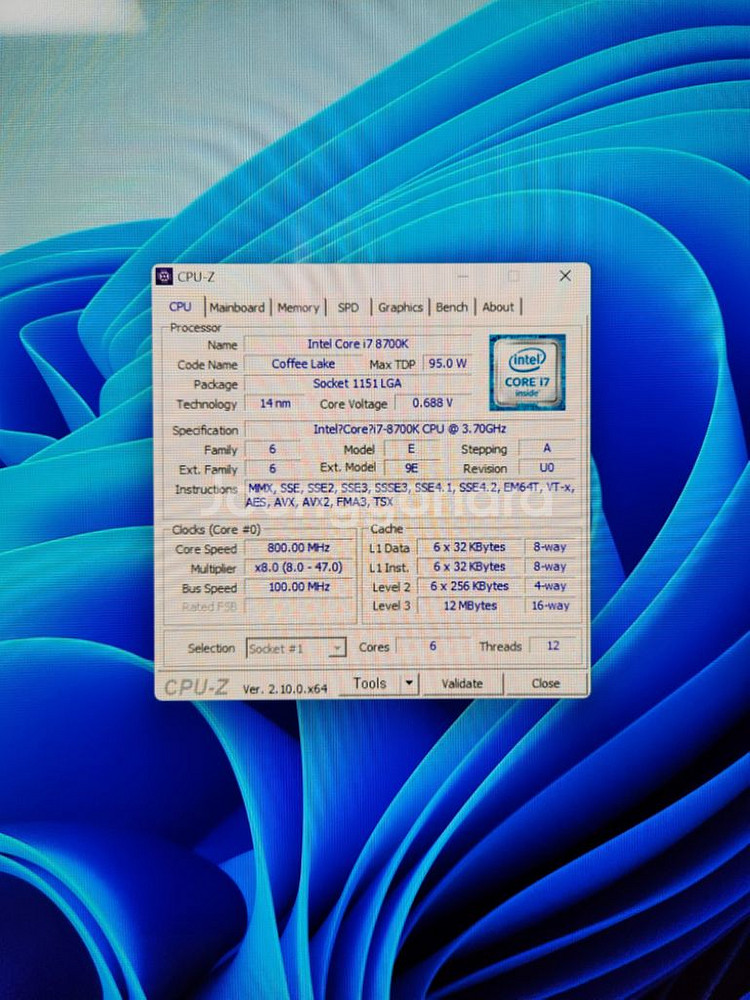Click the Cores value 6
Image resolution: width=750 pixels, height=1000 pixels.
coord(432,646)
